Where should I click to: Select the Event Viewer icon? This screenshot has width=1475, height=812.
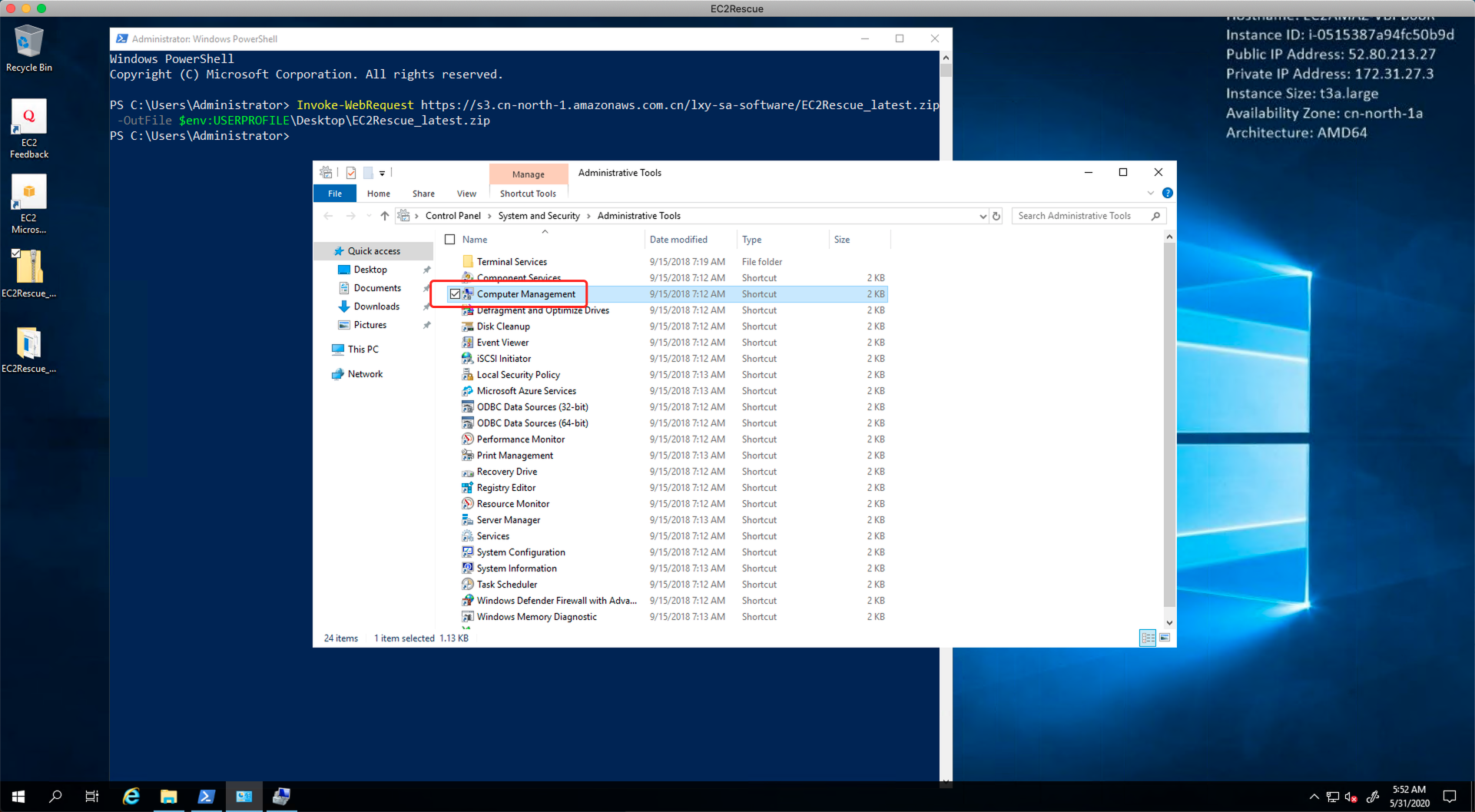[x=467, y=343]
